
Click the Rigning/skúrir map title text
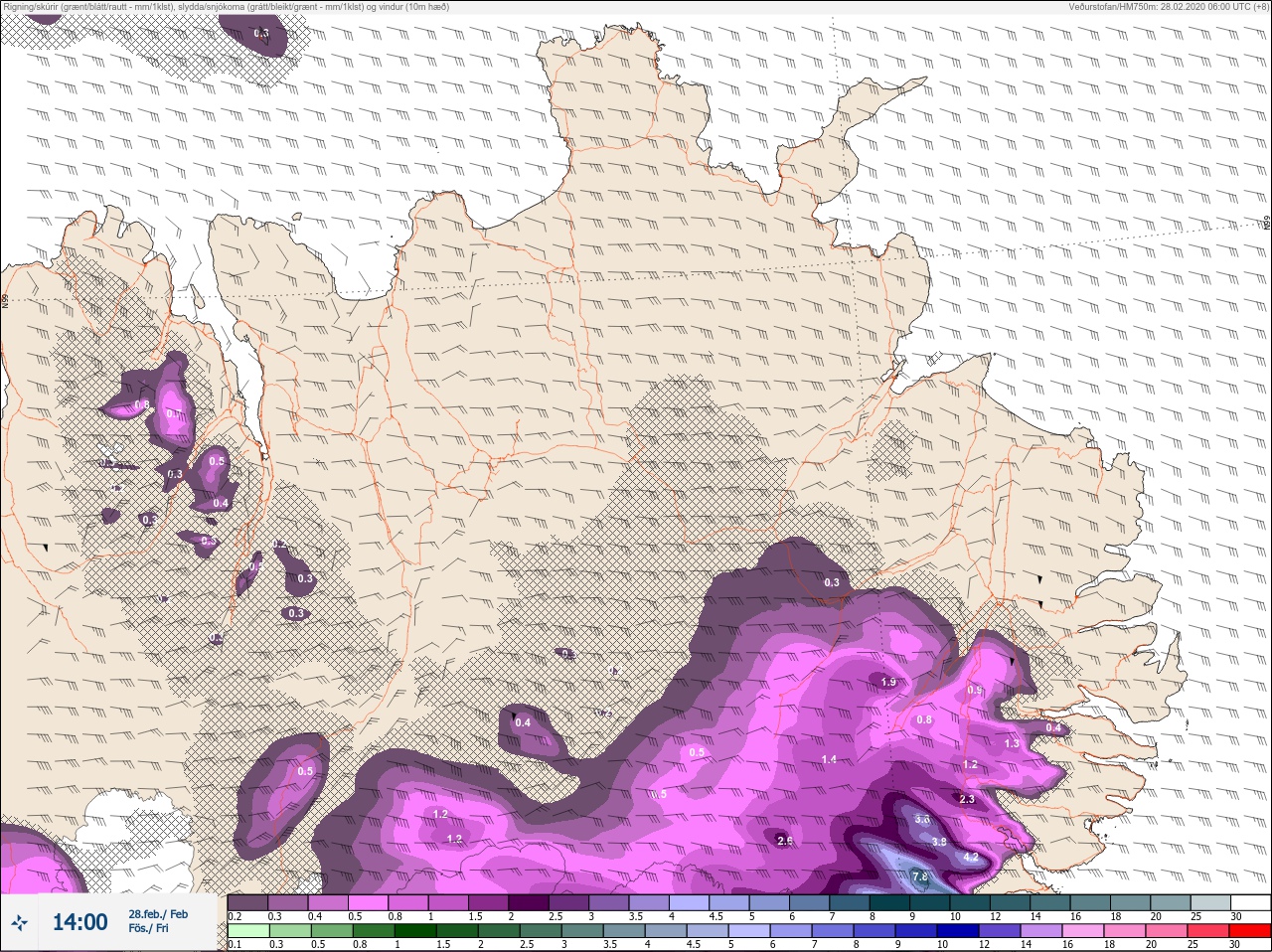point(227,7)
